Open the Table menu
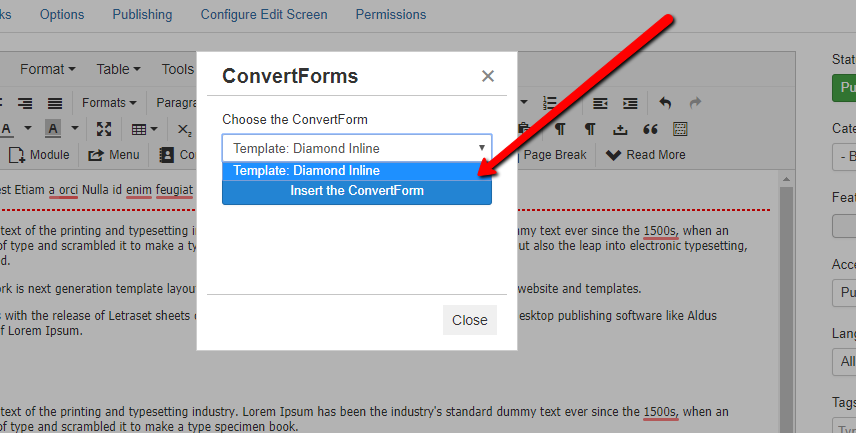Screen dimensions: 856x433 click(x=118, y=69)
